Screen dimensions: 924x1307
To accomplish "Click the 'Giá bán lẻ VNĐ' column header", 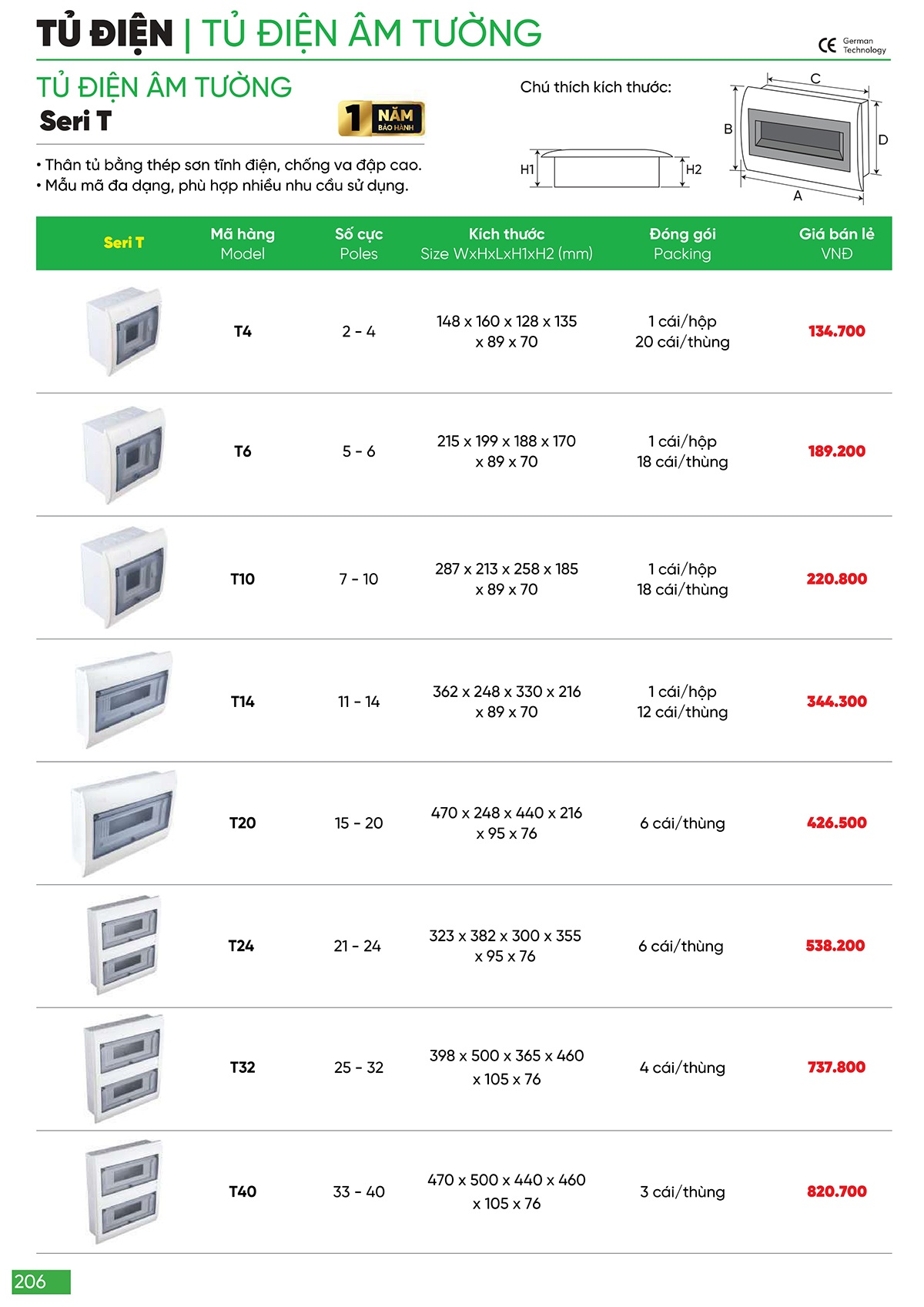I will click(836, 243).
